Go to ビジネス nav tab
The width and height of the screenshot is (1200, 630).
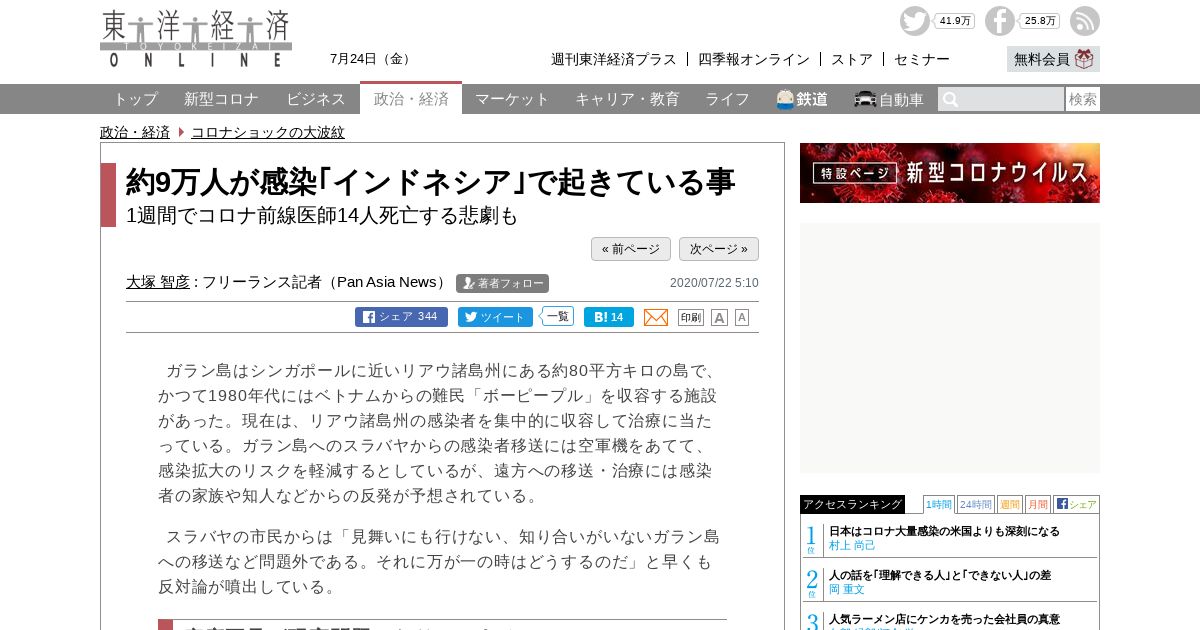click(x=316, y=99)
